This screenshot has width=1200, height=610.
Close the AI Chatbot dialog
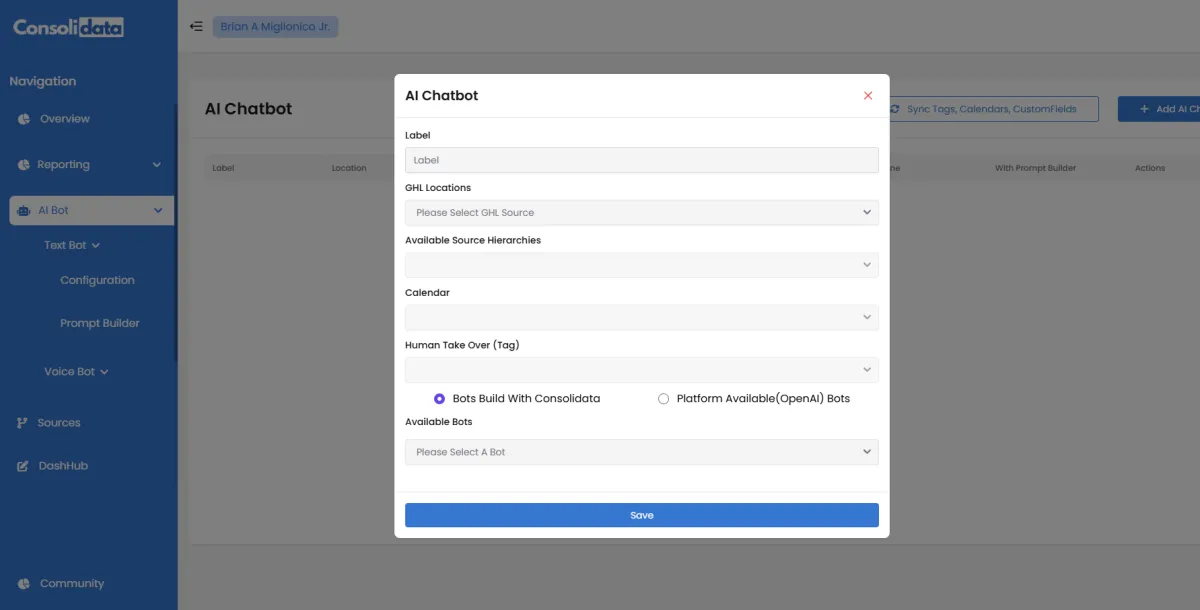point(868,96)
